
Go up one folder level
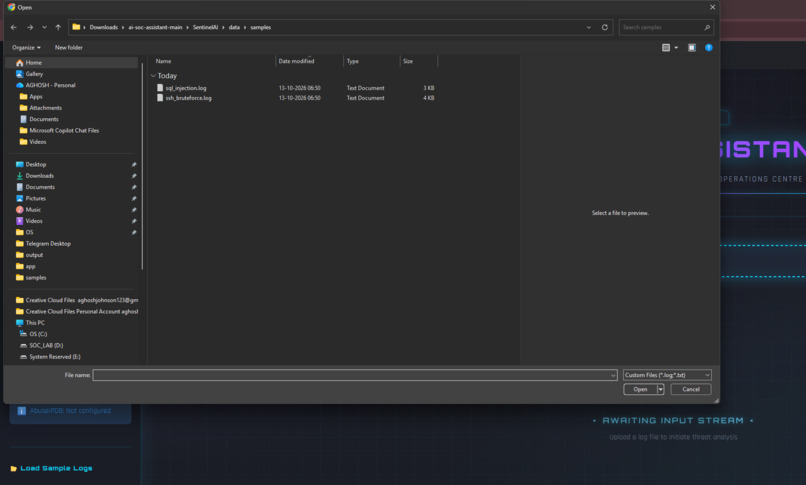pos(58,27)
